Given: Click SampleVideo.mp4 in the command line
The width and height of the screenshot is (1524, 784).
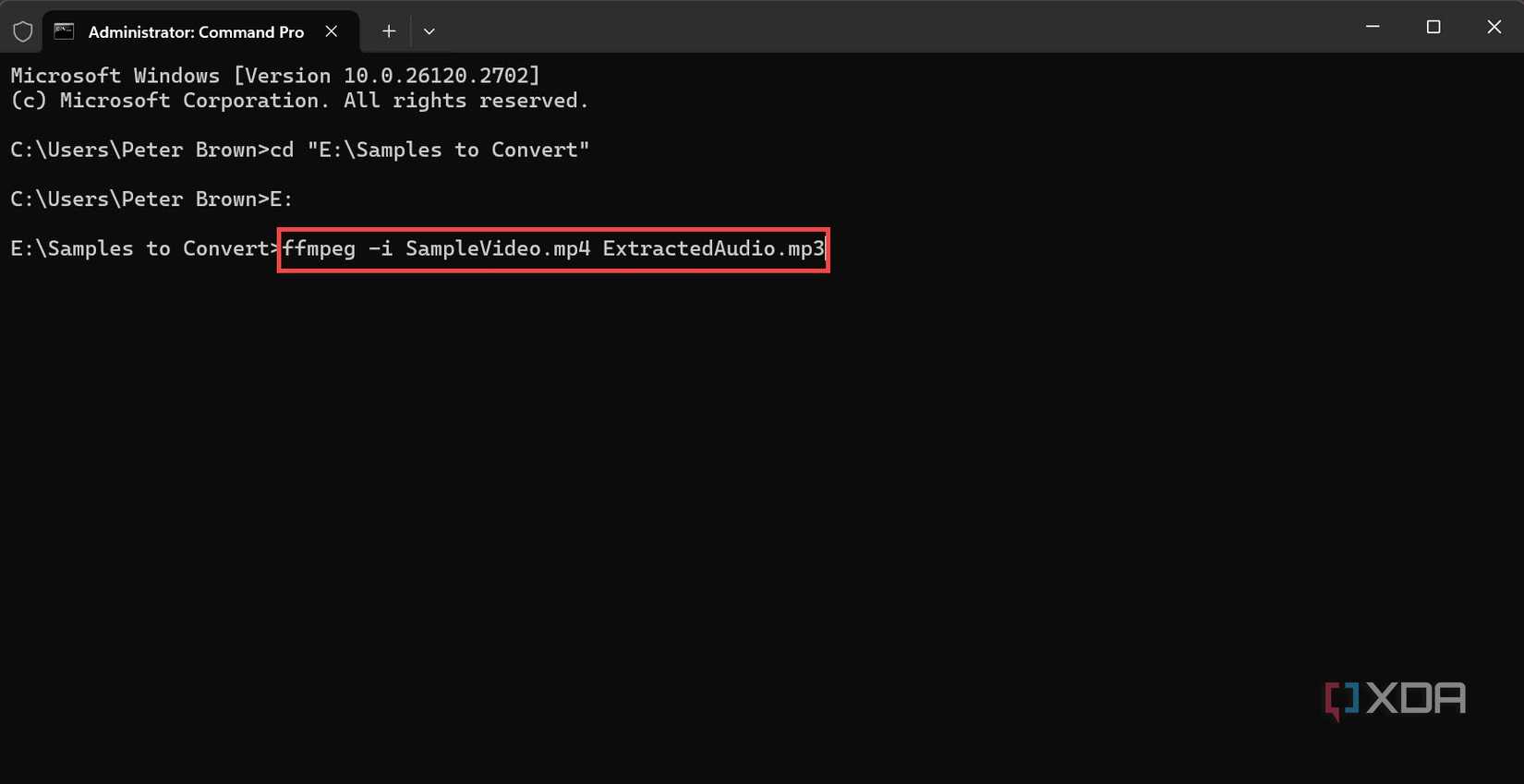Looking at the screenshot, I should click(x=498, y=248).
